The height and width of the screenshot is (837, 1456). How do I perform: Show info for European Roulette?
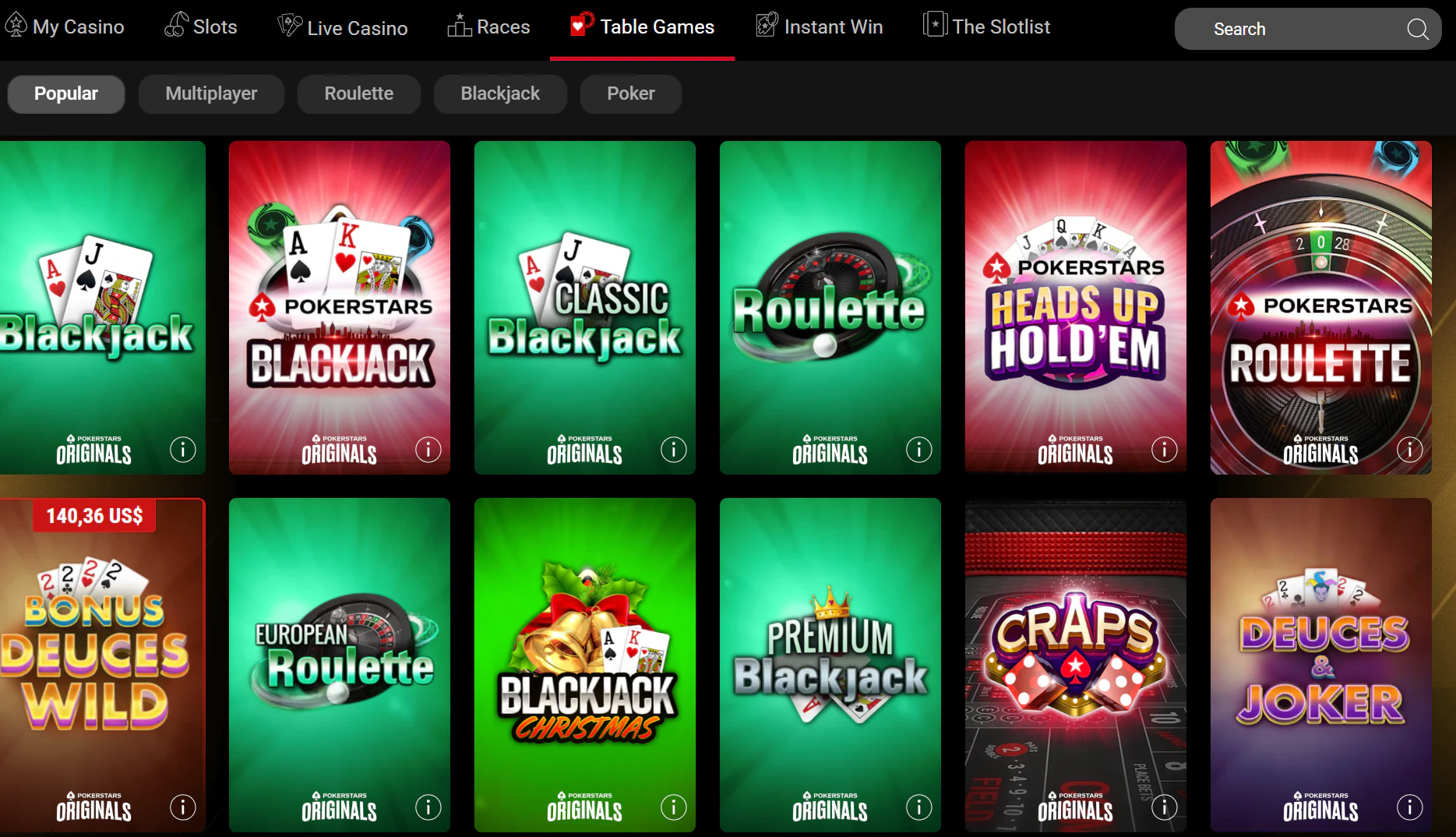pyautogui.click(x=428, y=807)
